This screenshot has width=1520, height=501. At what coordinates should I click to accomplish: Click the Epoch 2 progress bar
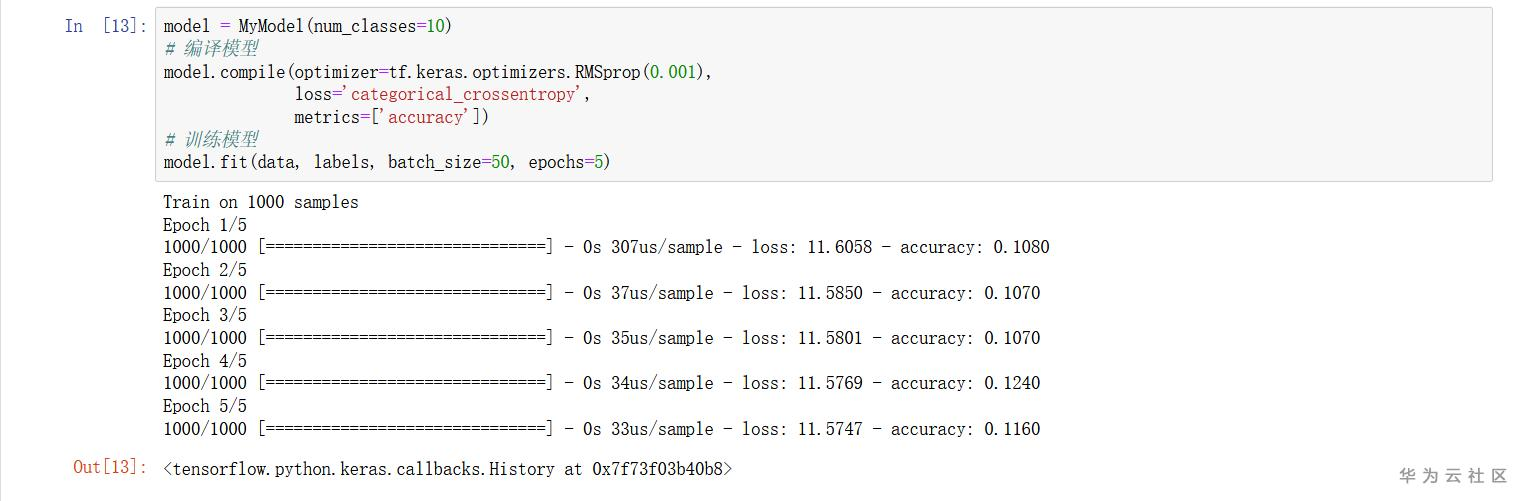[x=405, y=293]
